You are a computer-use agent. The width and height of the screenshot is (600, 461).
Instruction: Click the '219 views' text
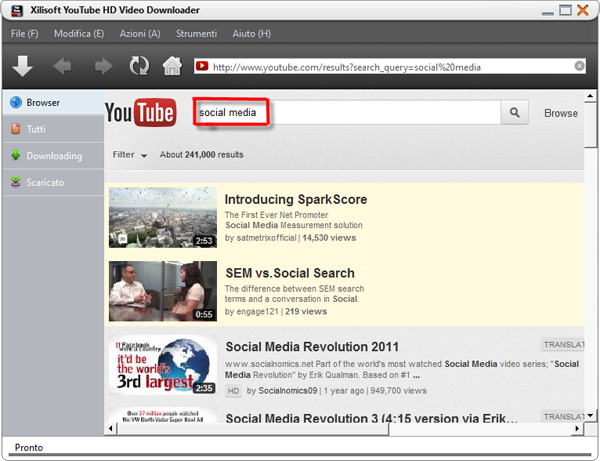(306, 311)
